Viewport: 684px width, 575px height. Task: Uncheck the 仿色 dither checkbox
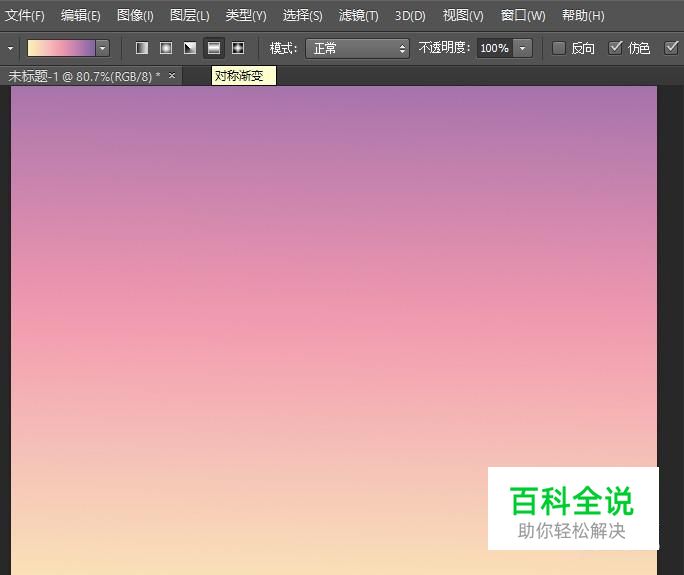tap(615, 47)
